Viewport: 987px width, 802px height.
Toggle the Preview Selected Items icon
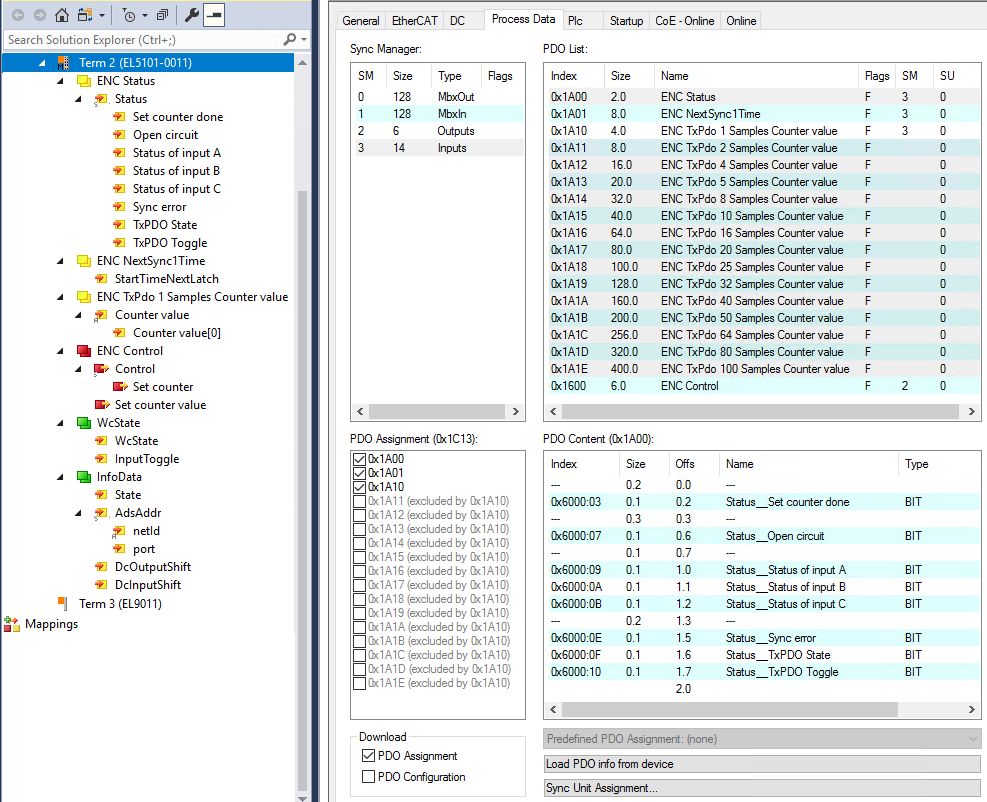214,15
